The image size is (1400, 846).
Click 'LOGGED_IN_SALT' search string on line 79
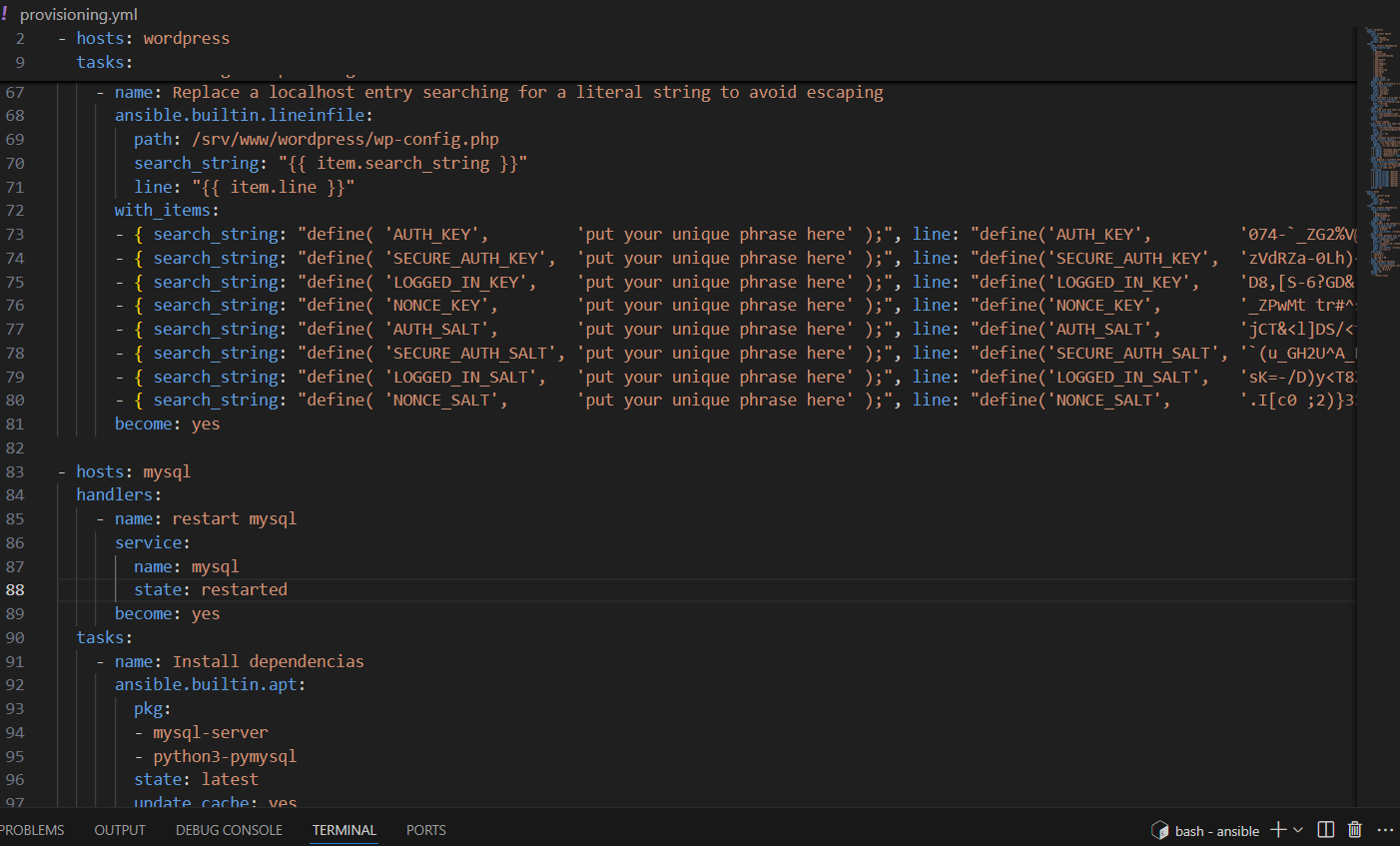click(x=465, y=377)
